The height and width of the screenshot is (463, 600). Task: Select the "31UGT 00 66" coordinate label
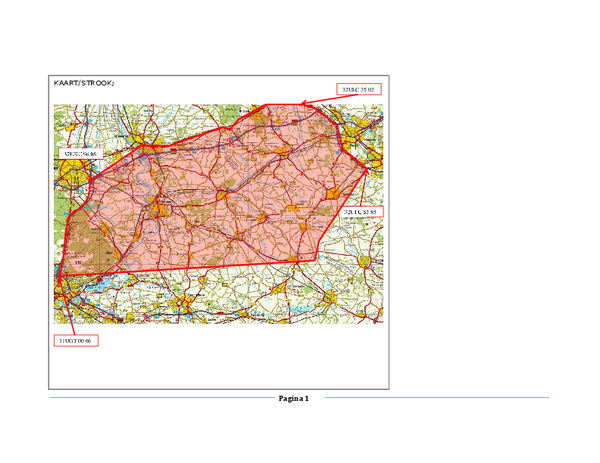76,341
